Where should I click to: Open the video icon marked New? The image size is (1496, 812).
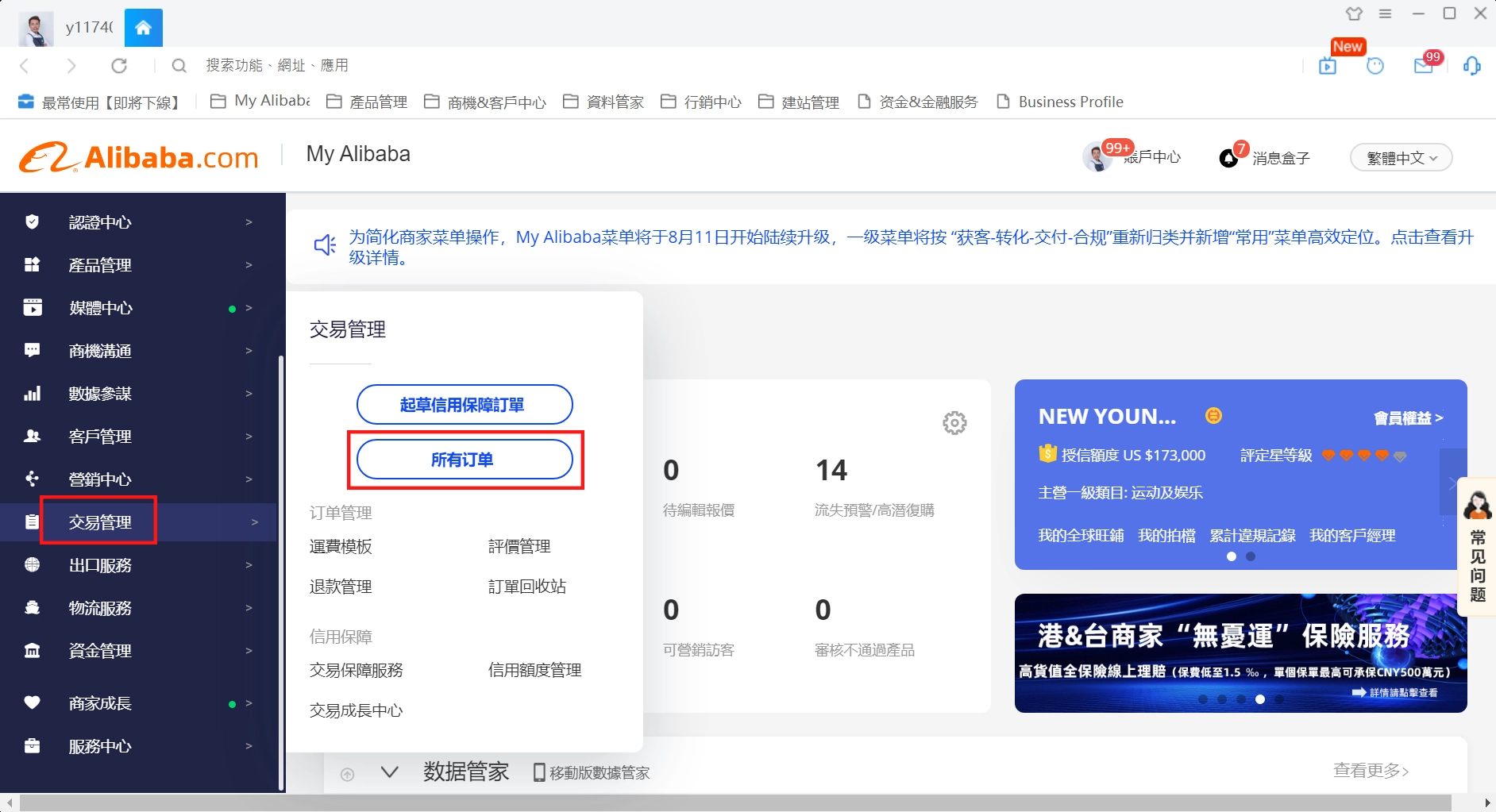[x=1328, y=66]
